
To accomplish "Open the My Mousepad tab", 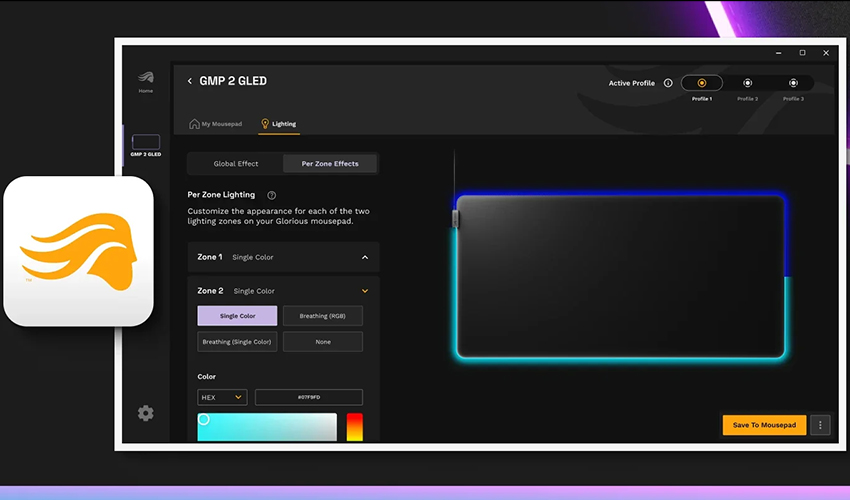I will tap(215, 124).
